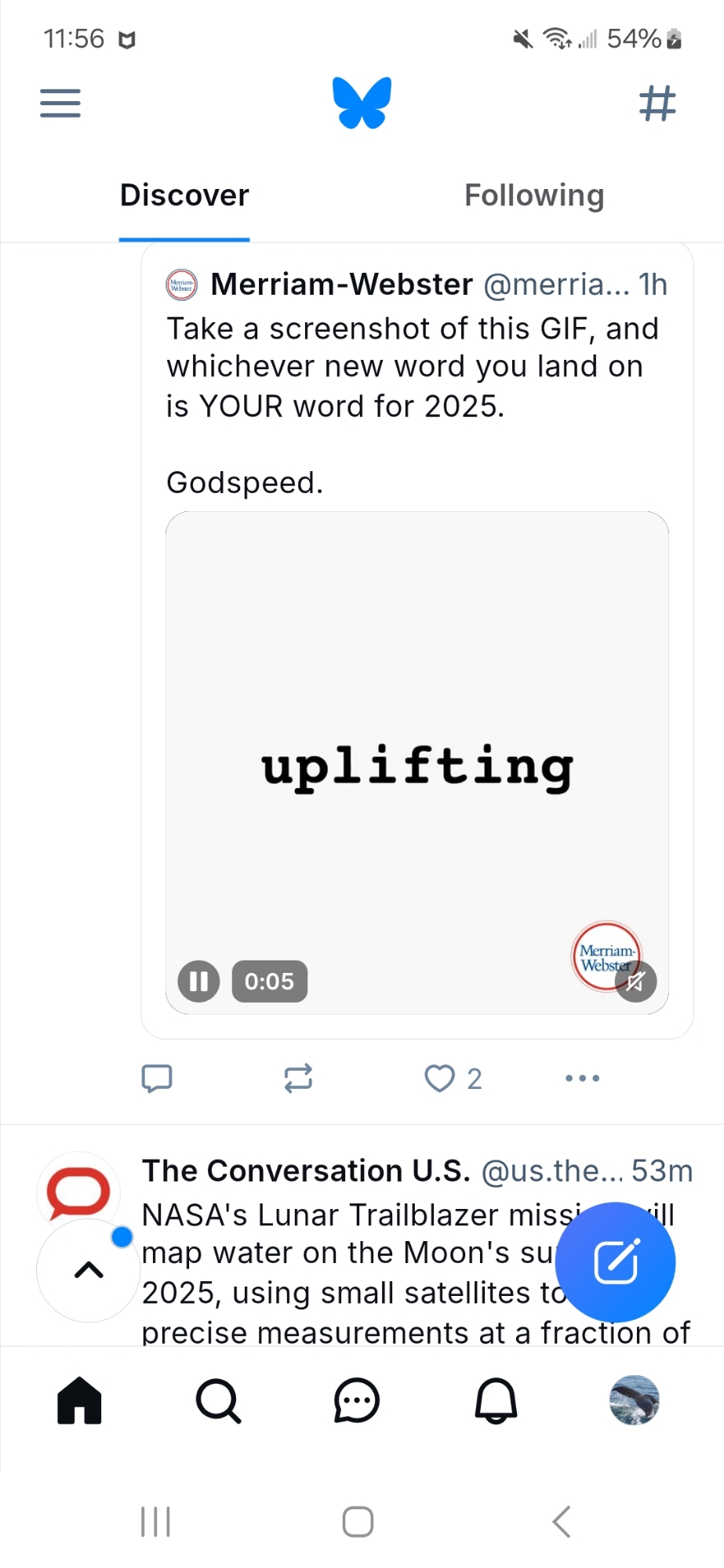
Task: Switch to the Following tab
Action: pos(534,195)
